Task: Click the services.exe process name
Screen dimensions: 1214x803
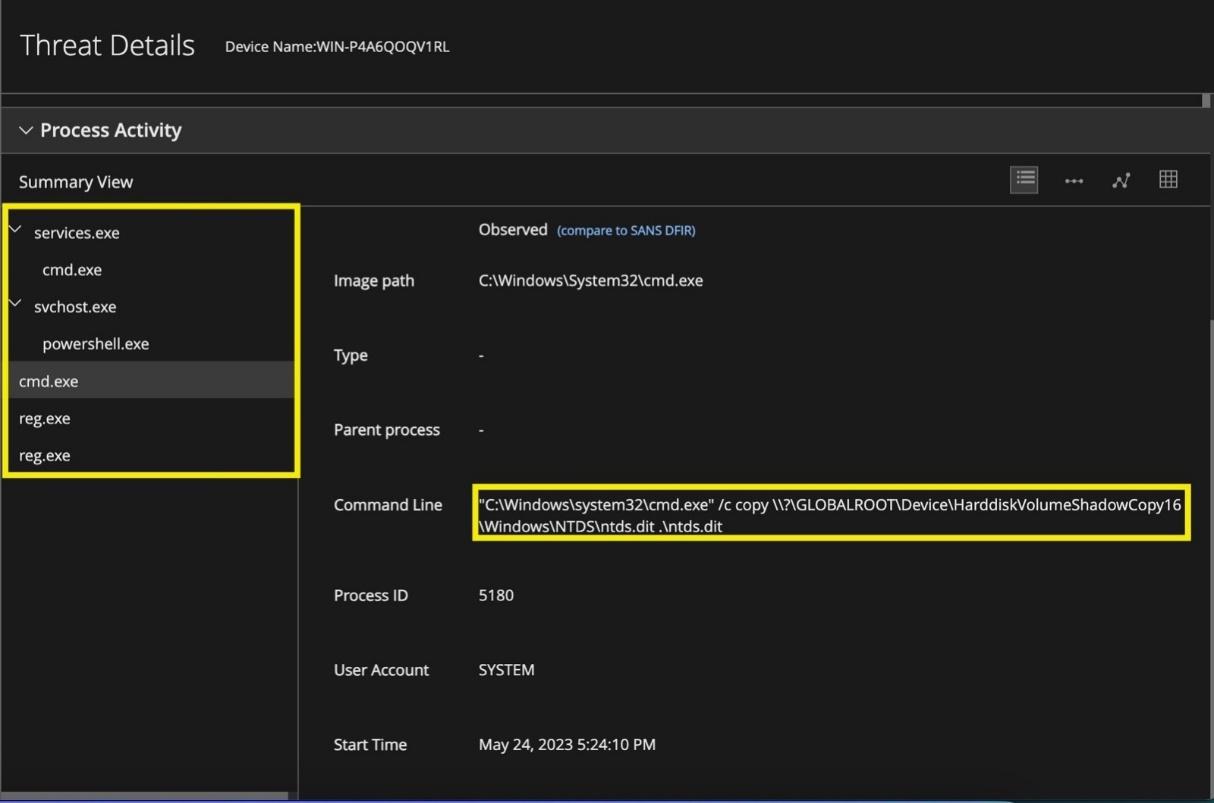Action: click(x=76, y=233)
